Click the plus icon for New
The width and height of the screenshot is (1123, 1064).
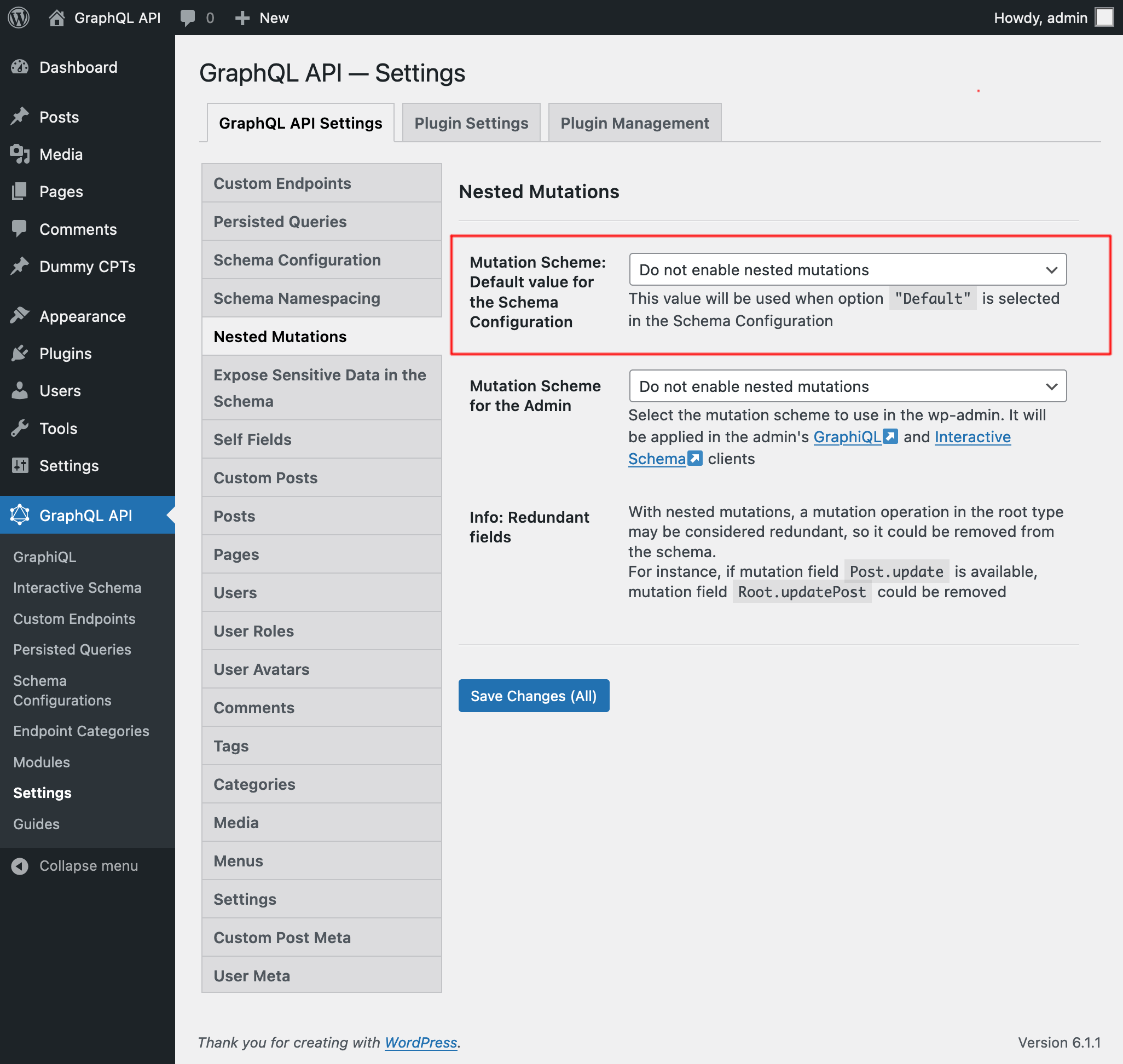(x=242, y=18)
